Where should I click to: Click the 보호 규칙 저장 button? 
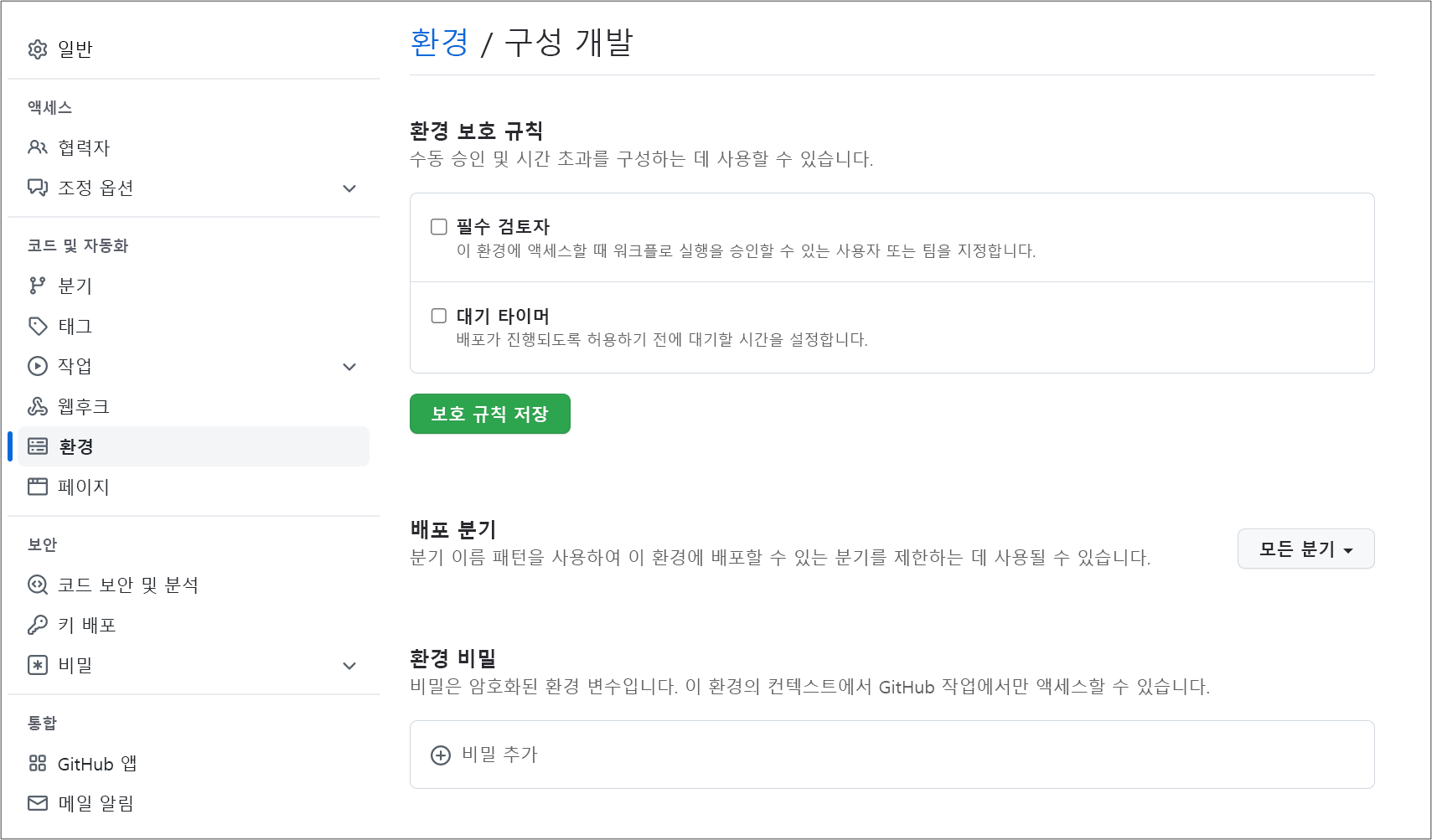tap(489, 413)
